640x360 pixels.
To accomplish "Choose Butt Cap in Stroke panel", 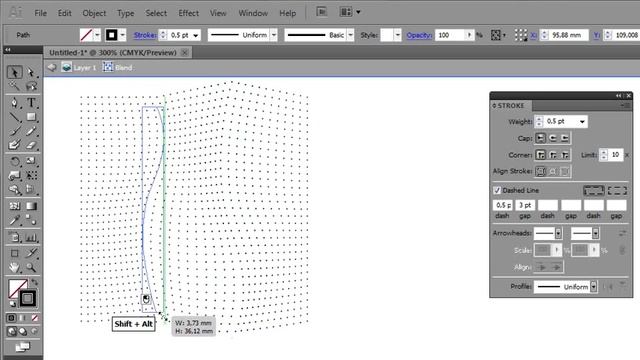I will pyautogui.click(x=540, y=138).
